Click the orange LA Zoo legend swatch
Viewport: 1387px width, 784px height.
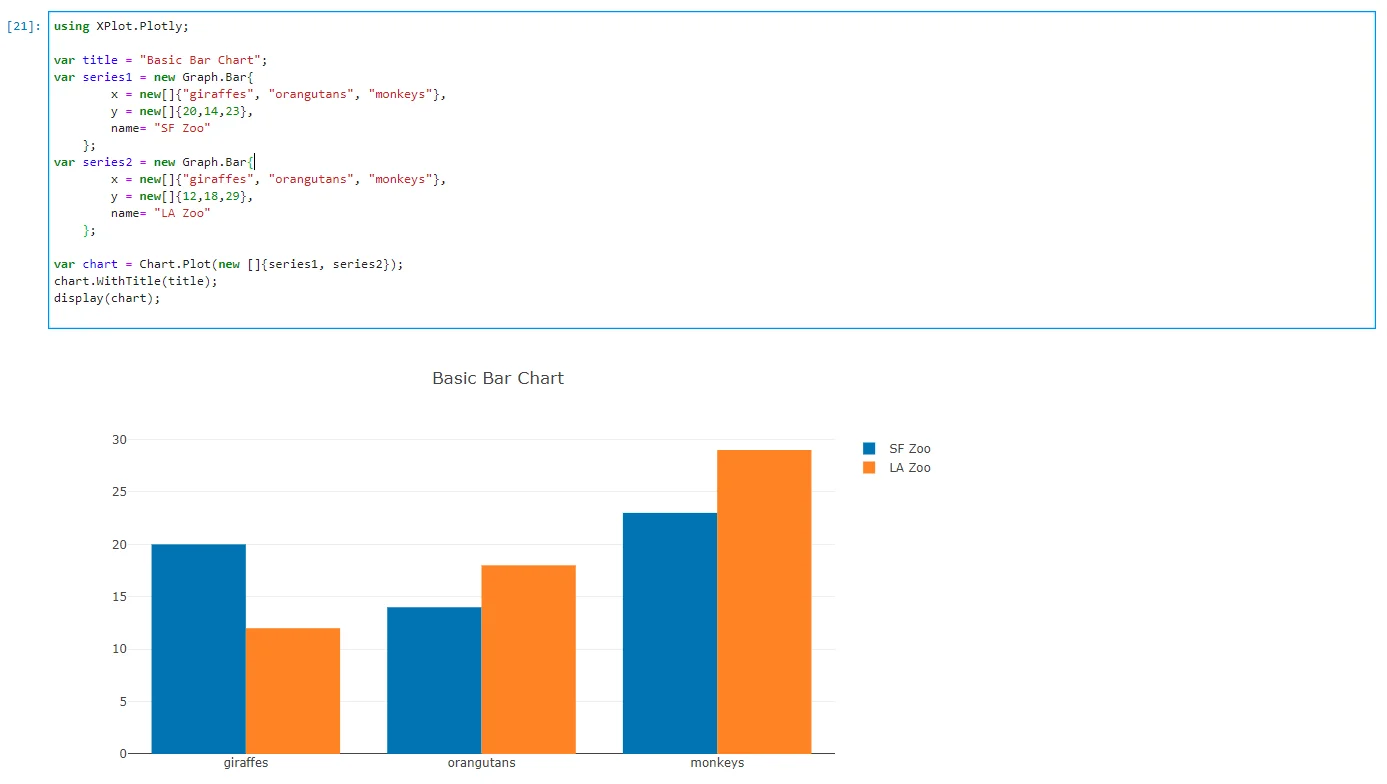pos(869,468)
